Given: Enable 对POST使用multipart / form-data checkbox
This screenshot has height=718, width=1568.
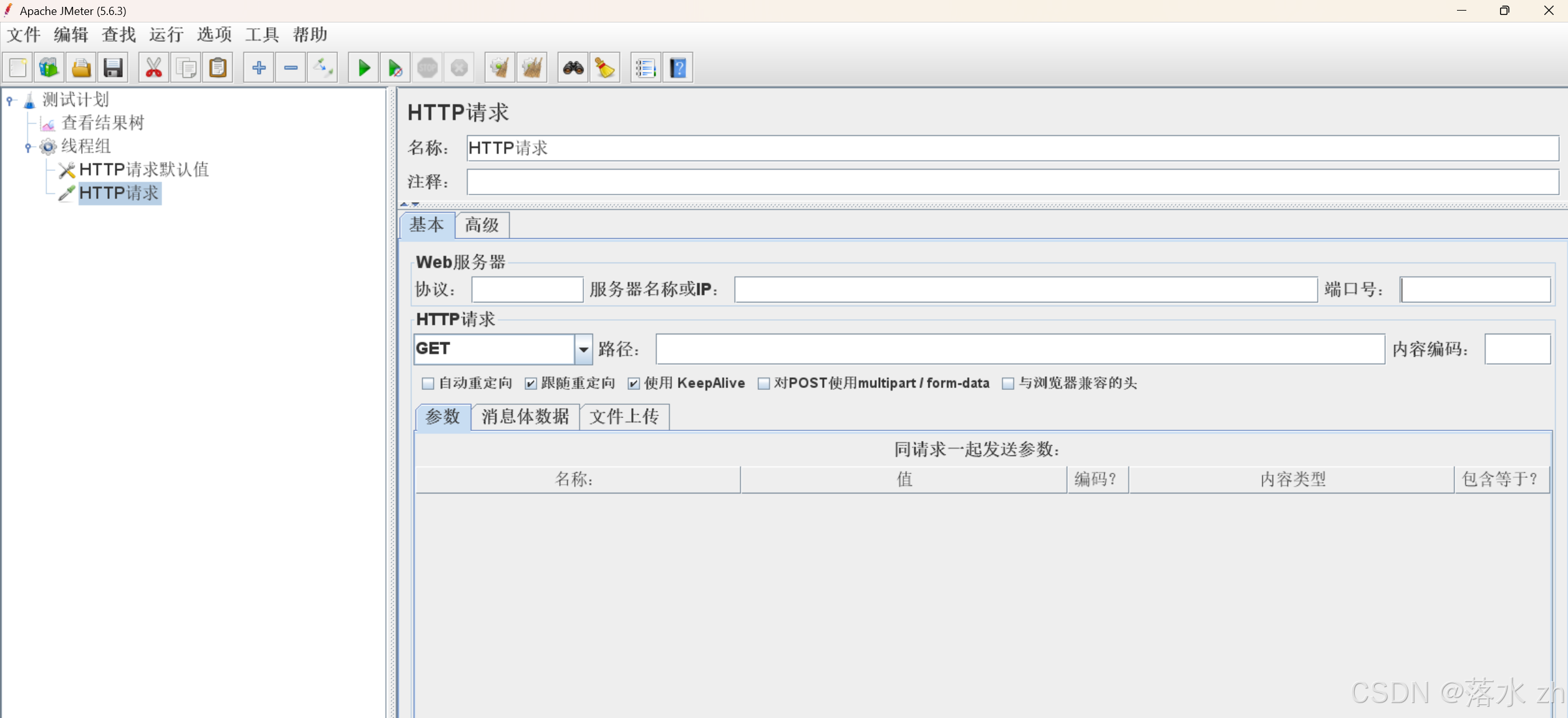Looking at the screenshot, I should click(x=763, y=384).
